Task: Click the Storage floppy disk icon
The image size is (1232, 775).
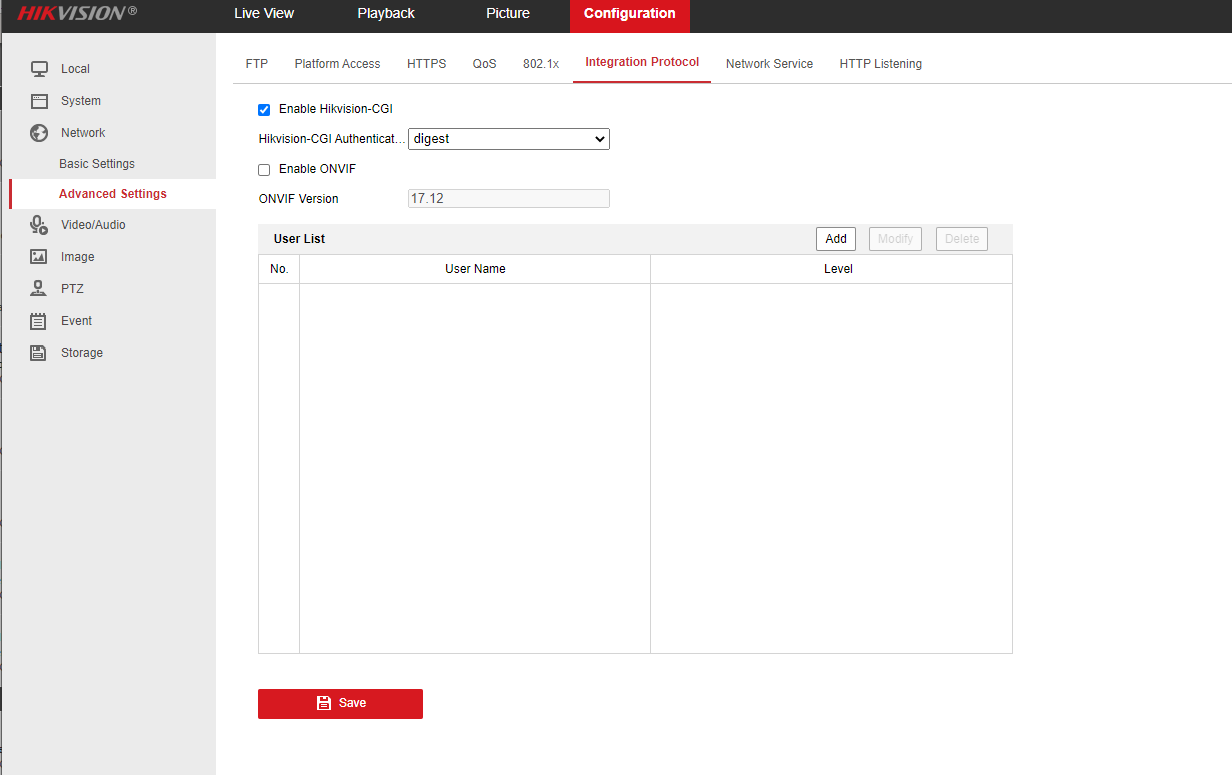Action: click(39, 353)
